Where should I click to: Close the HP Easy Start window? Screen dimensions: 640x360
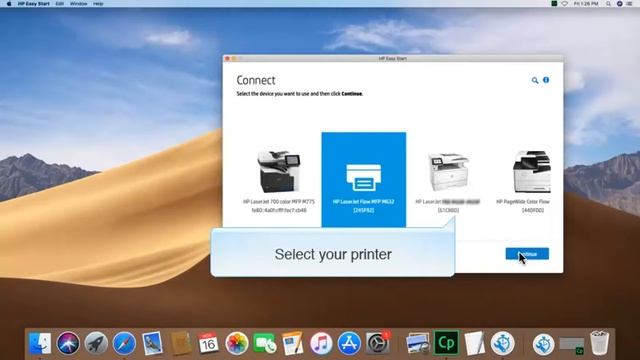(227, 59)
